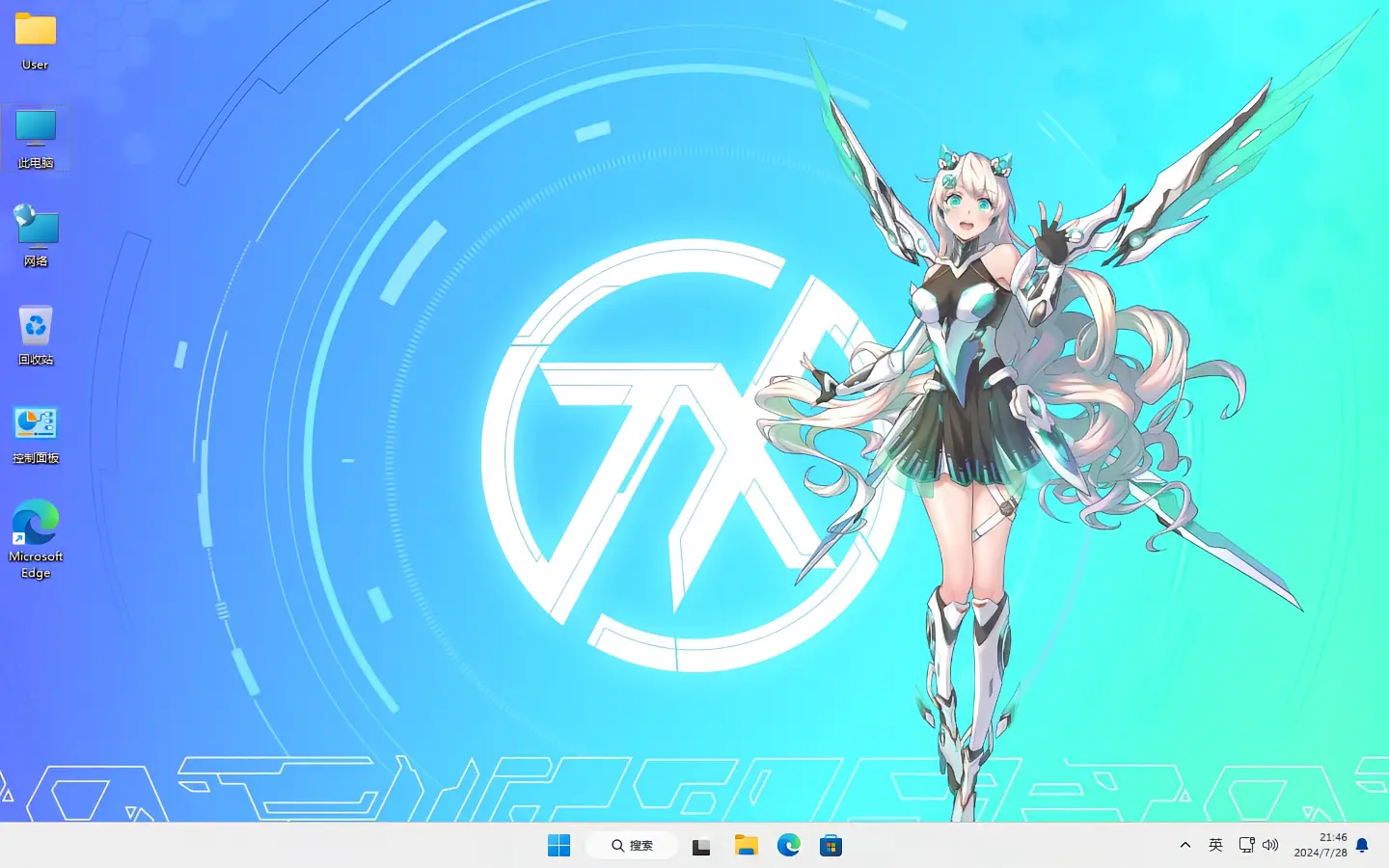Select the 网络 desktop icon

pyautogui.click(x=36, y=236)
